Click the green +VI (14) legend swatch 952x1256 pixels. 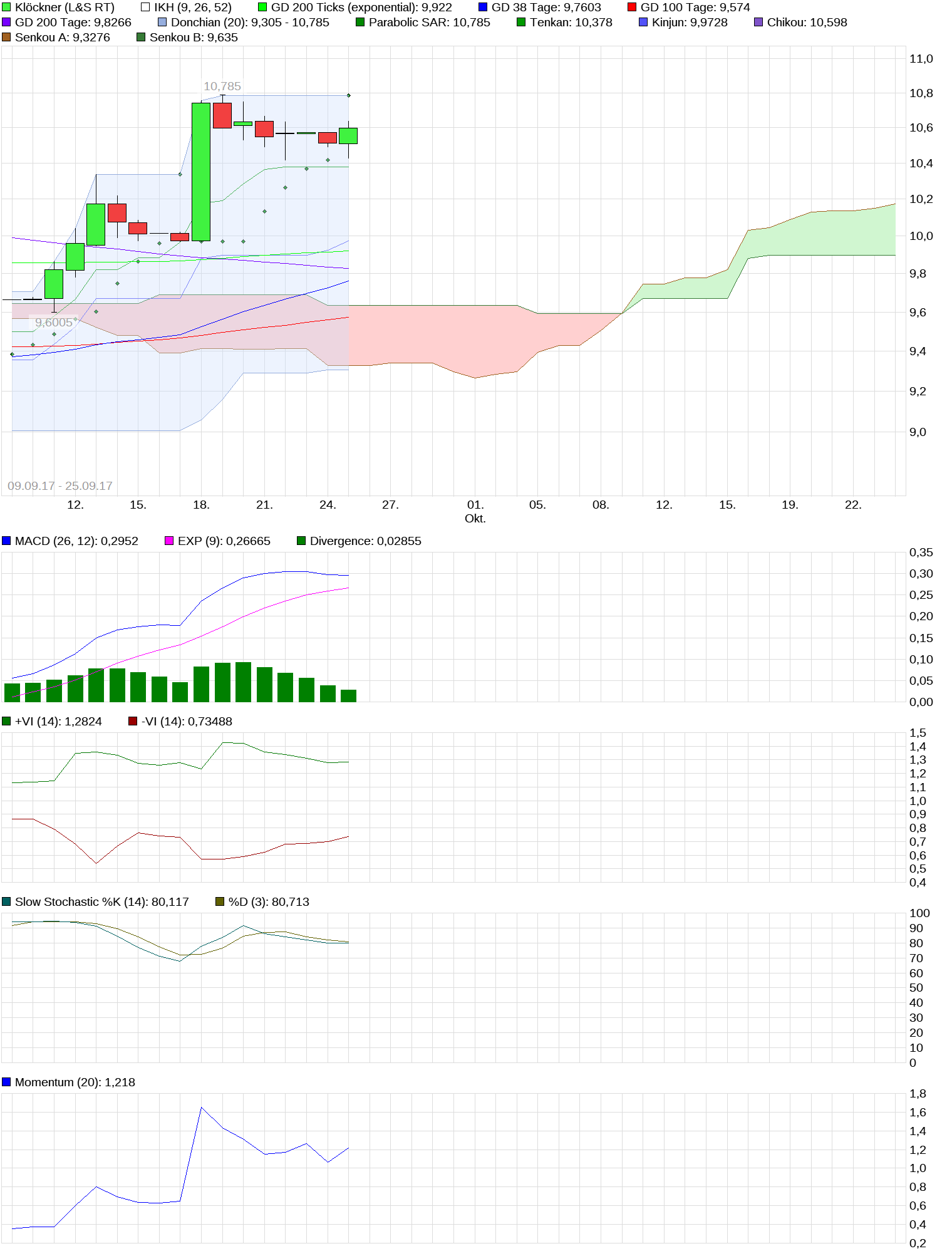6,722
